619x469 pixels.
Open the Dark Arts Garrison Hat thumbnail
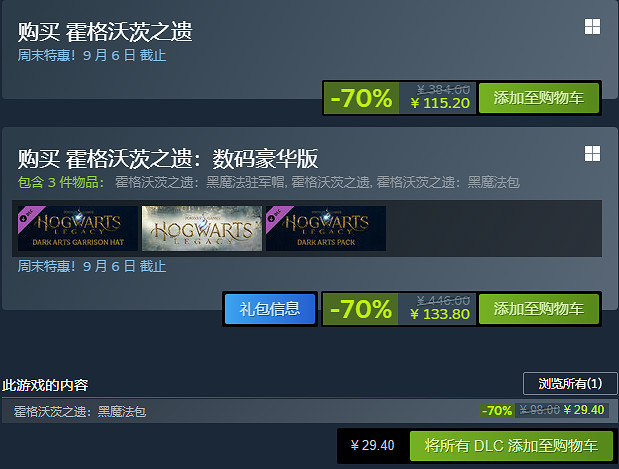(x=78, y=228)
